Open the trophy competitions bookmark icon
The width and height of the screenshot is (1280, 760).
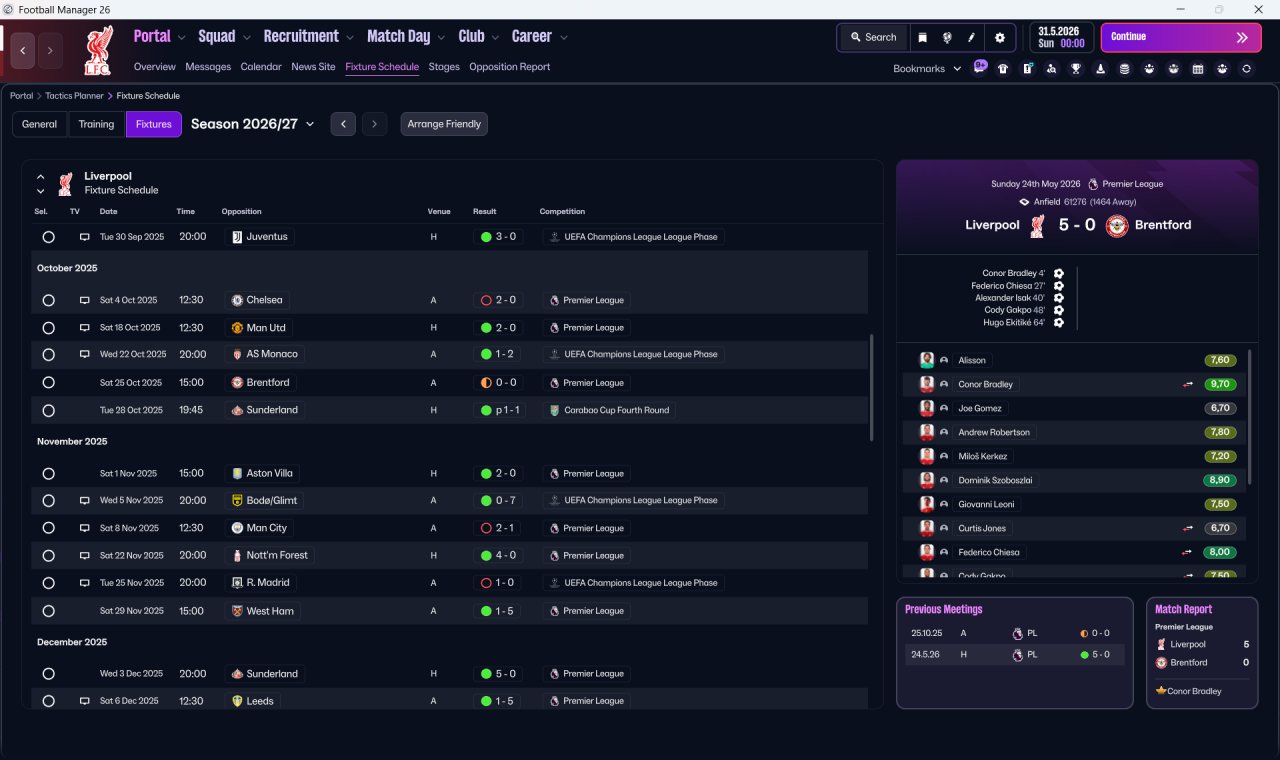click(x=1076, y=69)
